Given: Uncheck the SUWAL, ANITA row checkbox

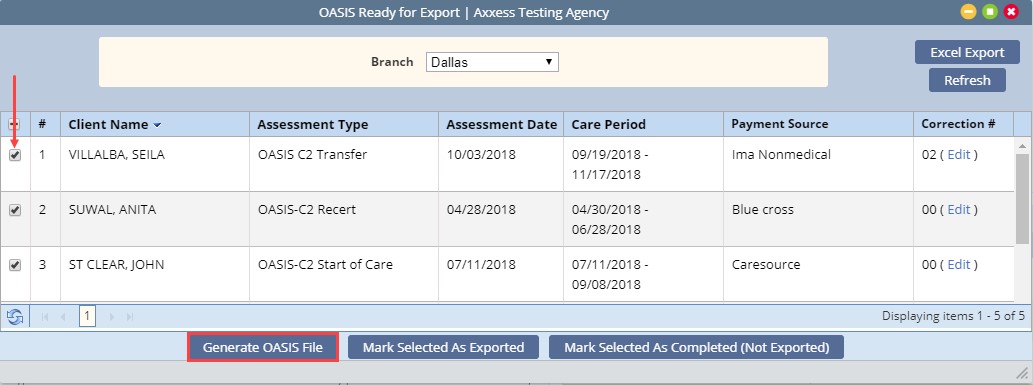Looking at the screenshot, I should 15,210.
